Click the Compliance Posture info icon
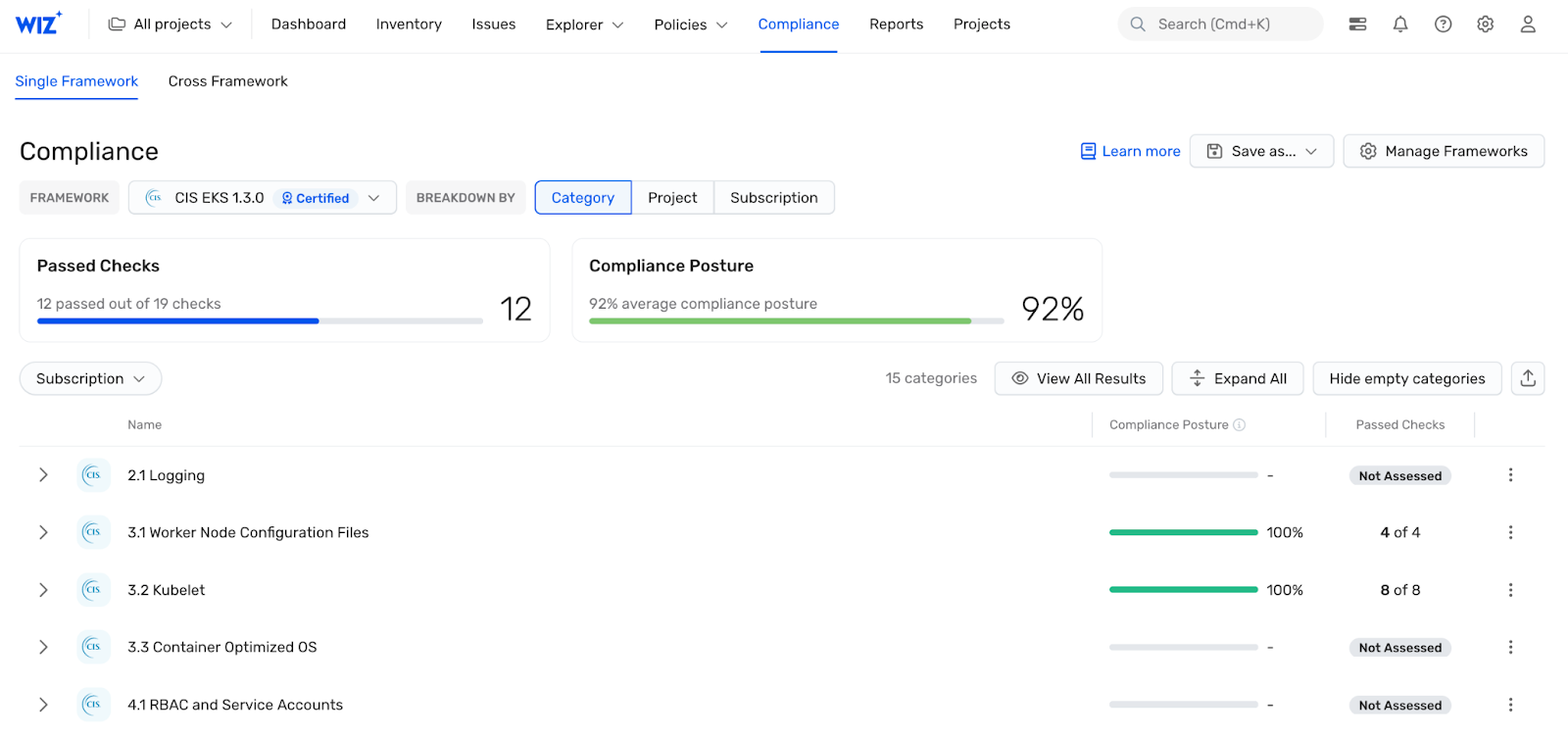This screenshot has width=1568, height=737. pyautogui.click(x=1240, y=424)
